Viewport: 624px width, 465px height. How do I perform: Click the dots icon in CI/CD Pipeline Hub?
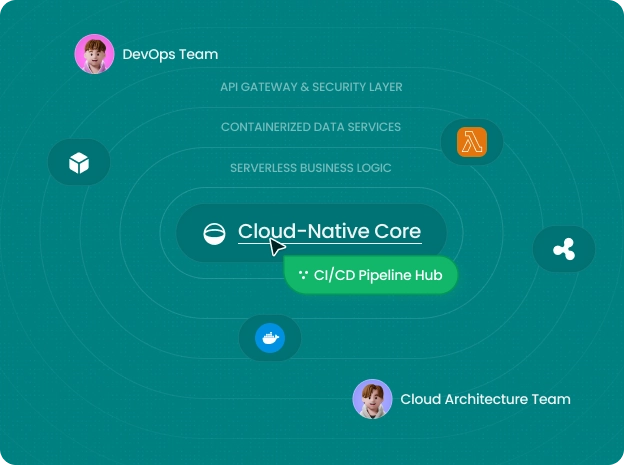(303, 275)
